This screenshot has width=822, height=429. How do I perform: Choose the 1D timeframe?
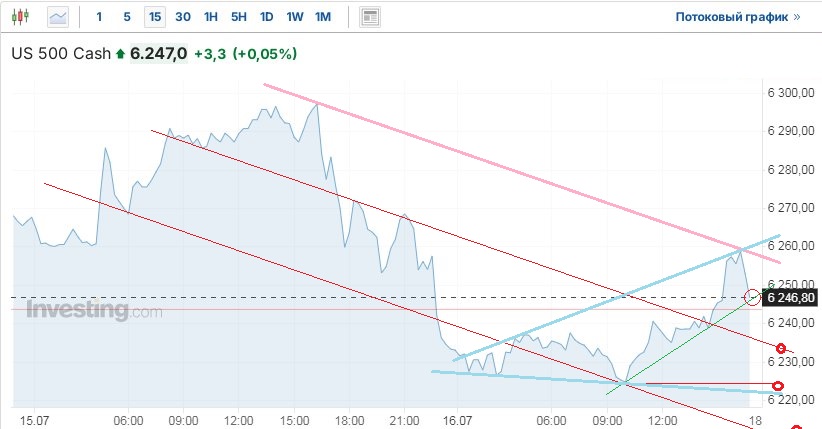[x=266, y=17]
